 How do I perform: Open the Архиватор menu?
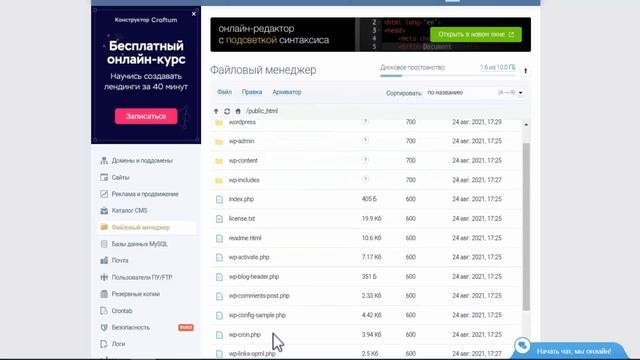pyautogui.click(x=287, y=92)
